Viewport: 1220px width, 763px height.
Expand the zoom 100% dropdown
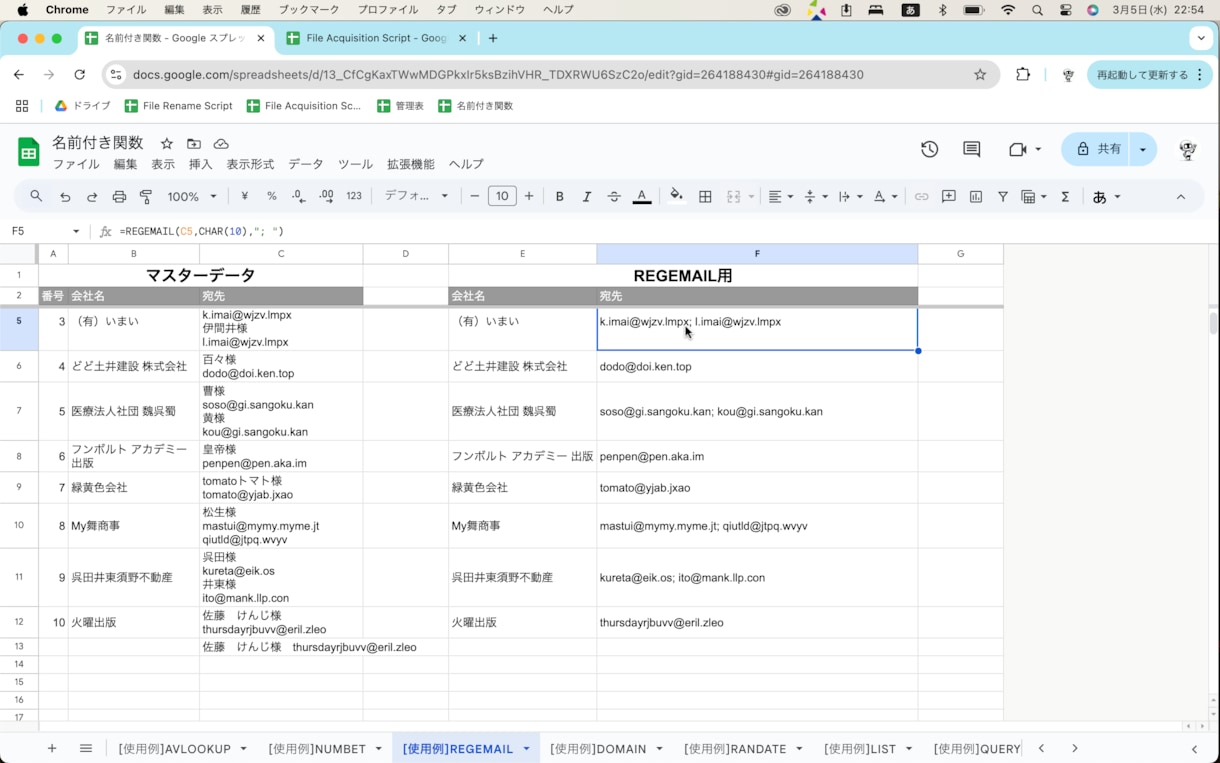pos(192,197)
